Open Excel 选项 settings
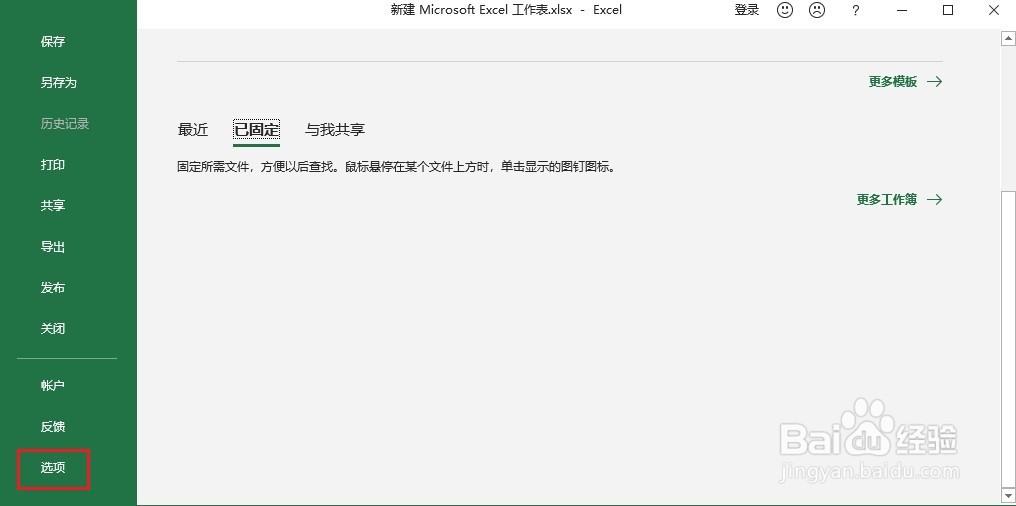1016x506 pixels. coord(52,468)
